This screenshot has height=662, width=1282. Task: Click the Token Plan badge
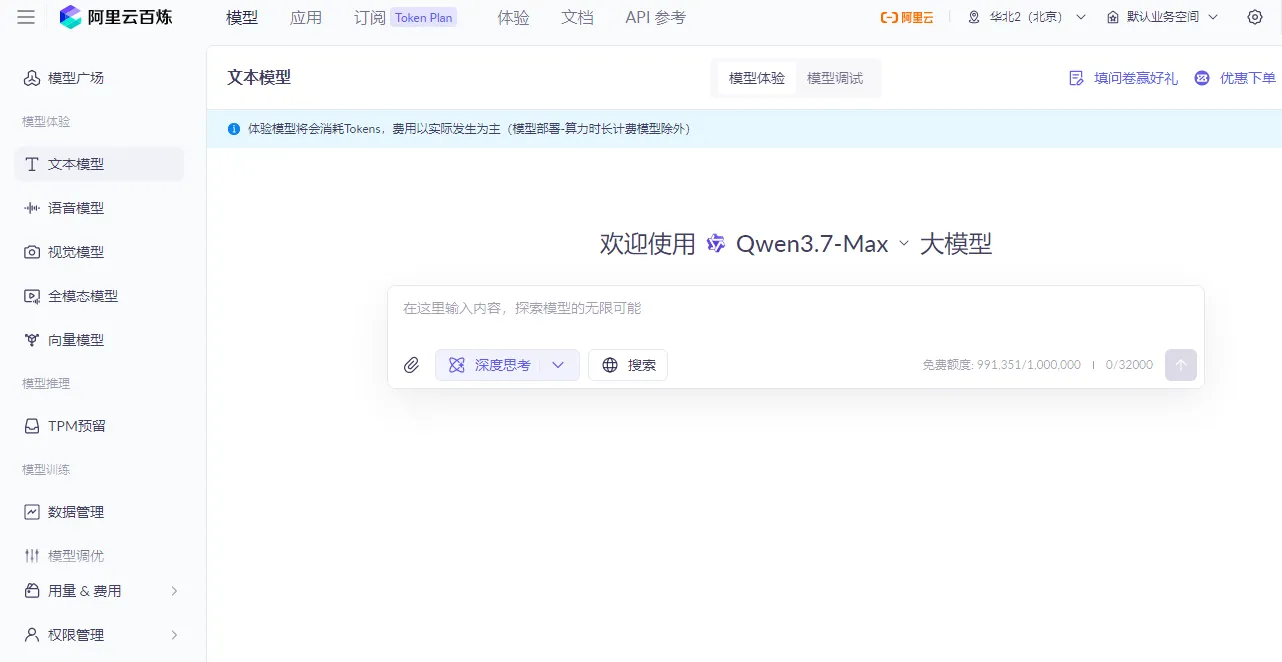point(424,17)
